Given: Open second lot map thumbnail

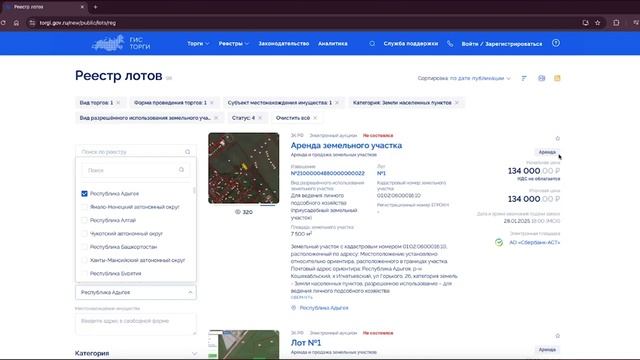Looking at the screenshot, I should [244, 344].
